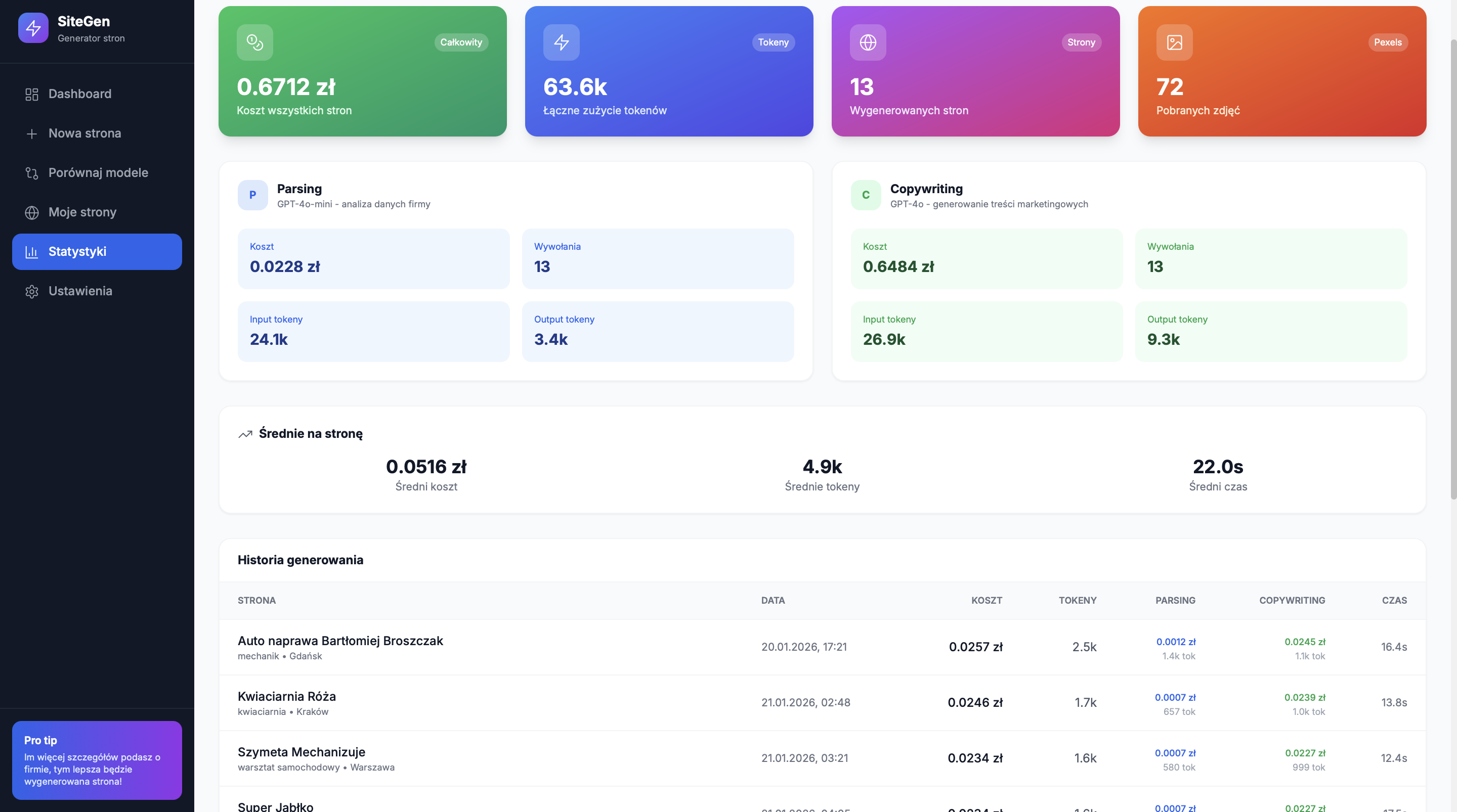Screen dimensions: 1457x812
Task: Click the coins icon on total cost card
Action: (x=254, y=42)
